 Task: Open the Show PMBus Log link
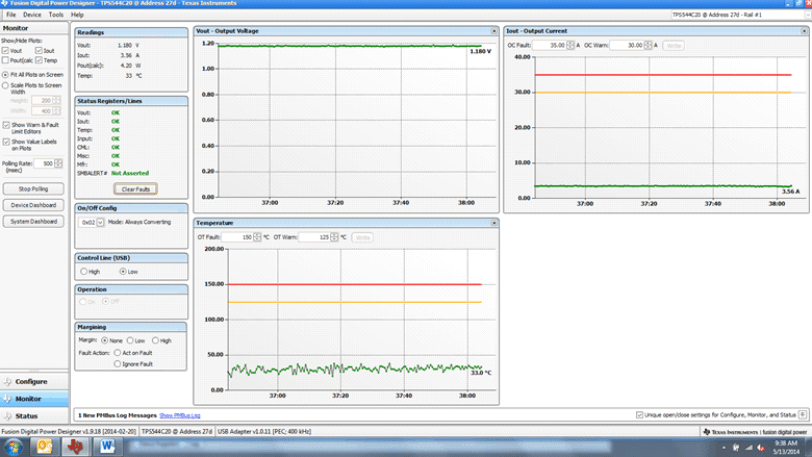point(180,414)
